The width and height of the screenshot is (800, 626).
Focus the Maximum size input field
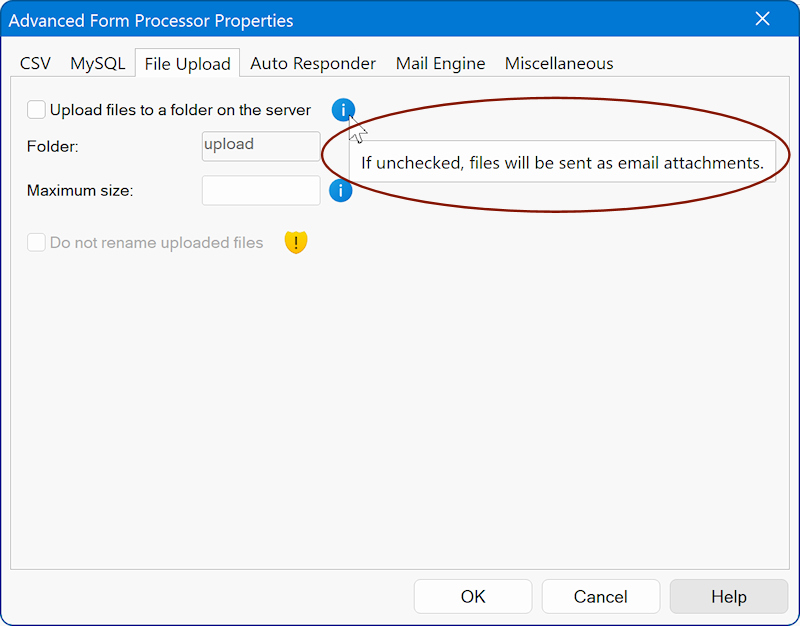point(261,191)
